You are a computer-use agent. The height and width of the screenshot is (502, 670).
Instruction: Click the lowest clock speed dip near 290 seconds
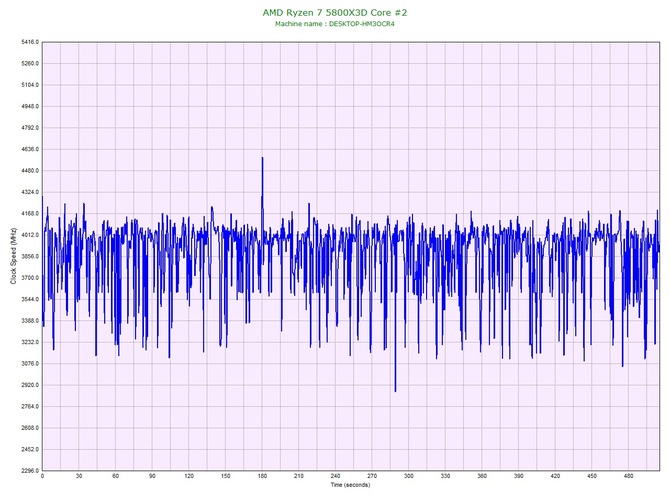395,390
